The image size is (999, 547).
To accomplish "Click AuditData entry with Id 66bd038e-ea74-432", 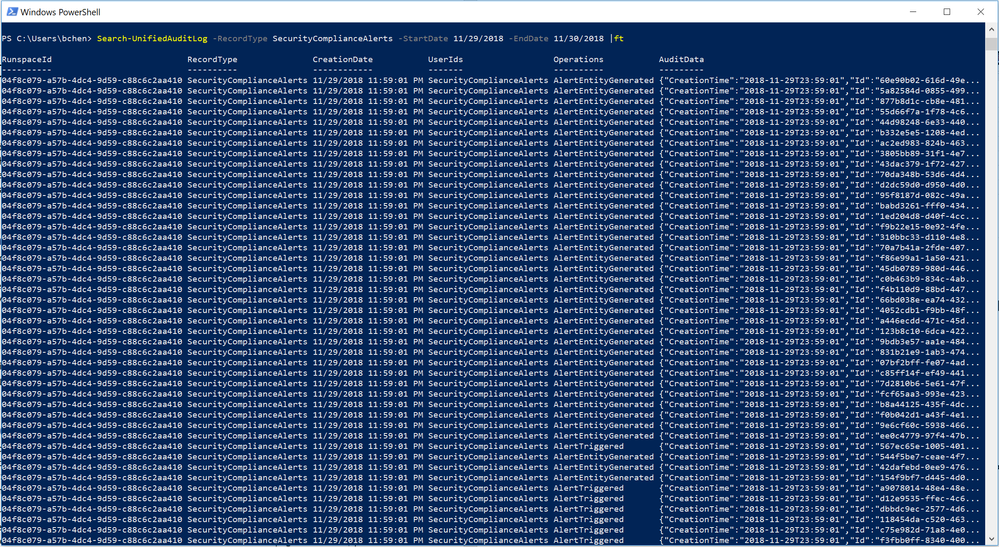I will [820, 300].
